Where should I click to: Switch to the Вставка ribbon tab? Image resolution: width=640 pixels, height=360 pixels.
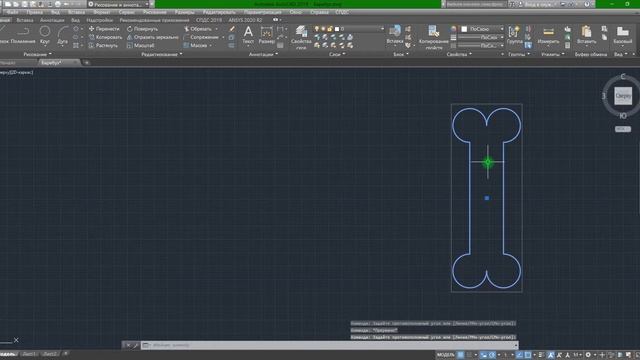[25, 20]
